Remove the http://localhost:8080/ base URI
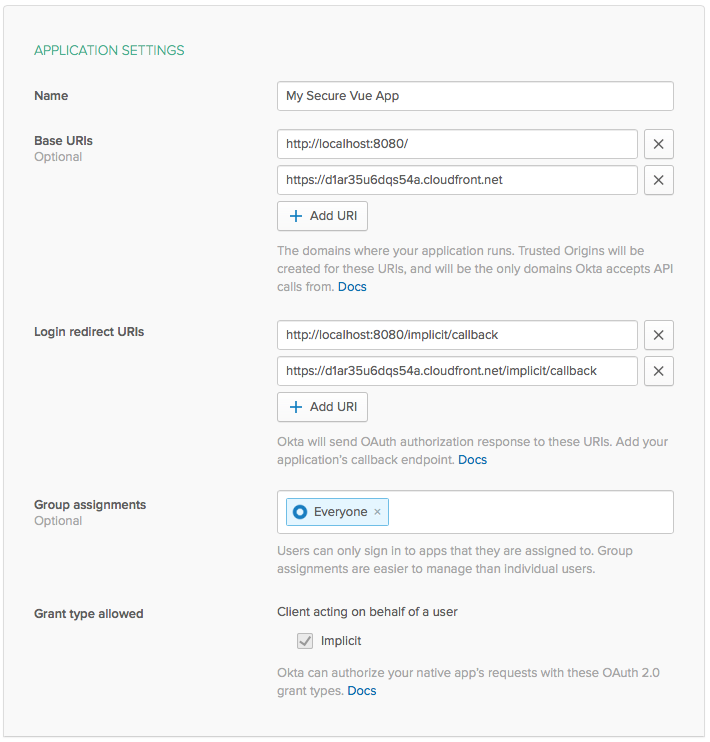710x742 pixels. tap(658, 144)
